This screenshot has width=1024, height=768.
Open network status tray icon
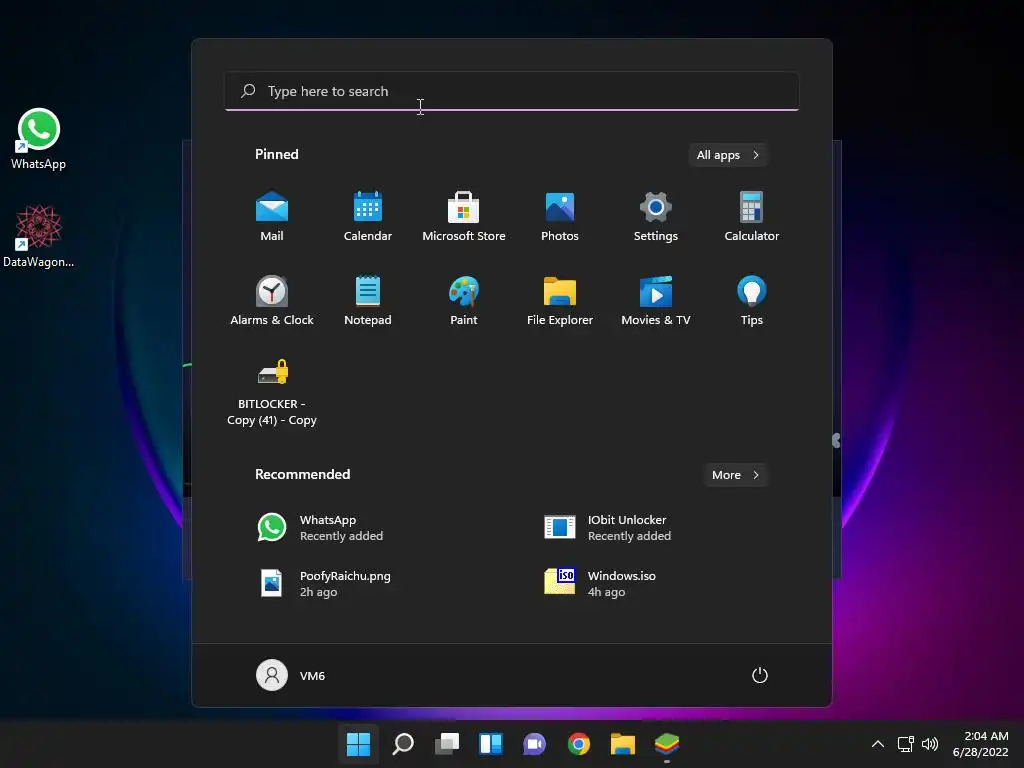coord(905,744)
